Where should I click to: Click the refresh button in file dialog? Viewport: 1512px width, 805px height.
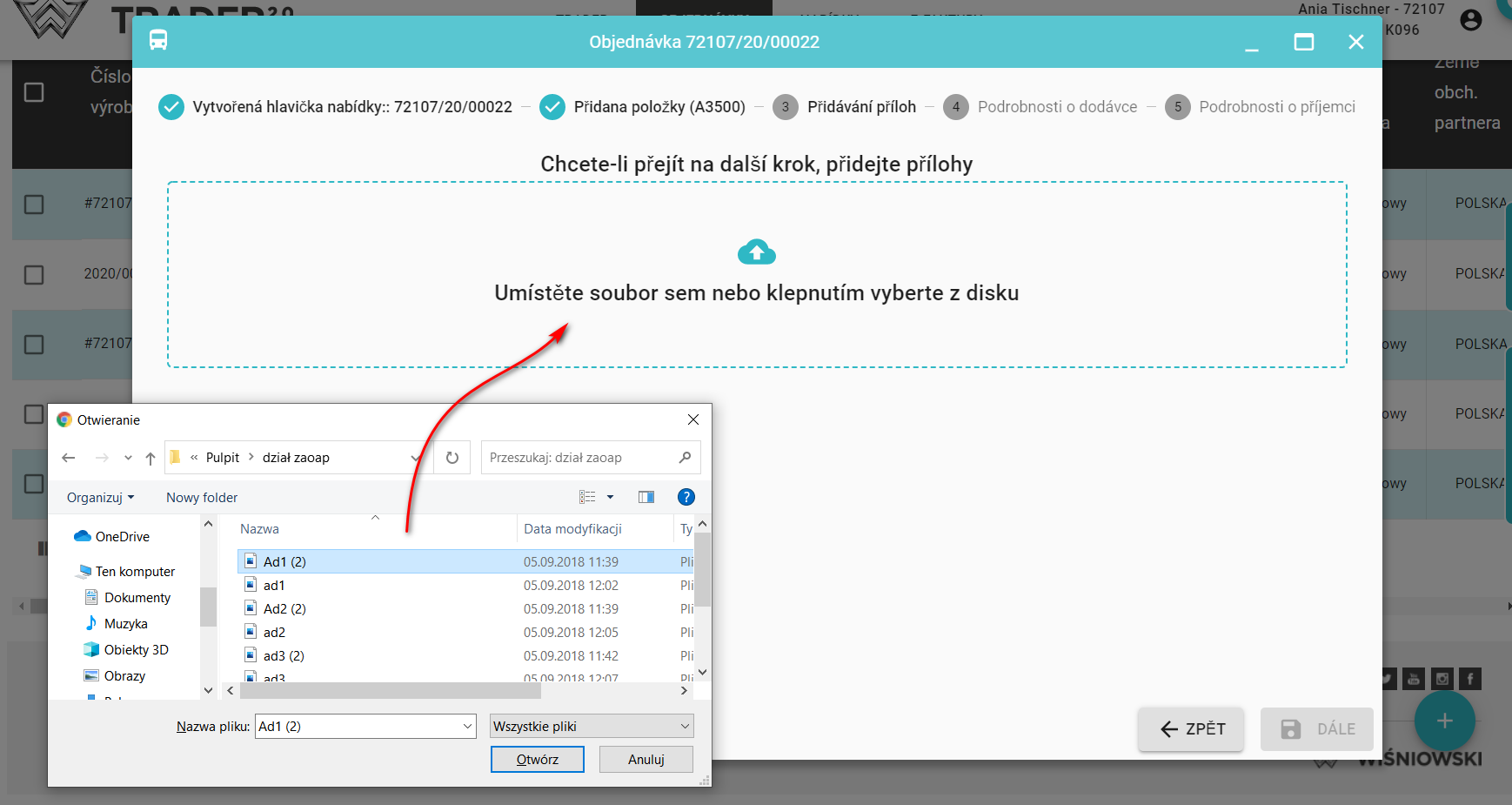[x=452, y=458]
